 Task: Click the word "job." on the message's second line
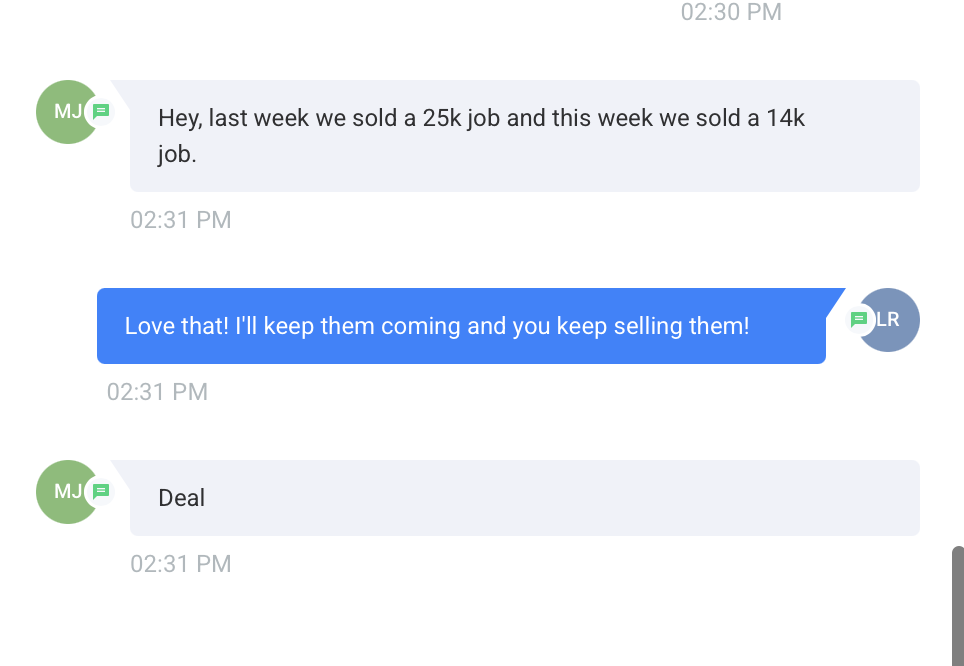click(x=177, y=155)
